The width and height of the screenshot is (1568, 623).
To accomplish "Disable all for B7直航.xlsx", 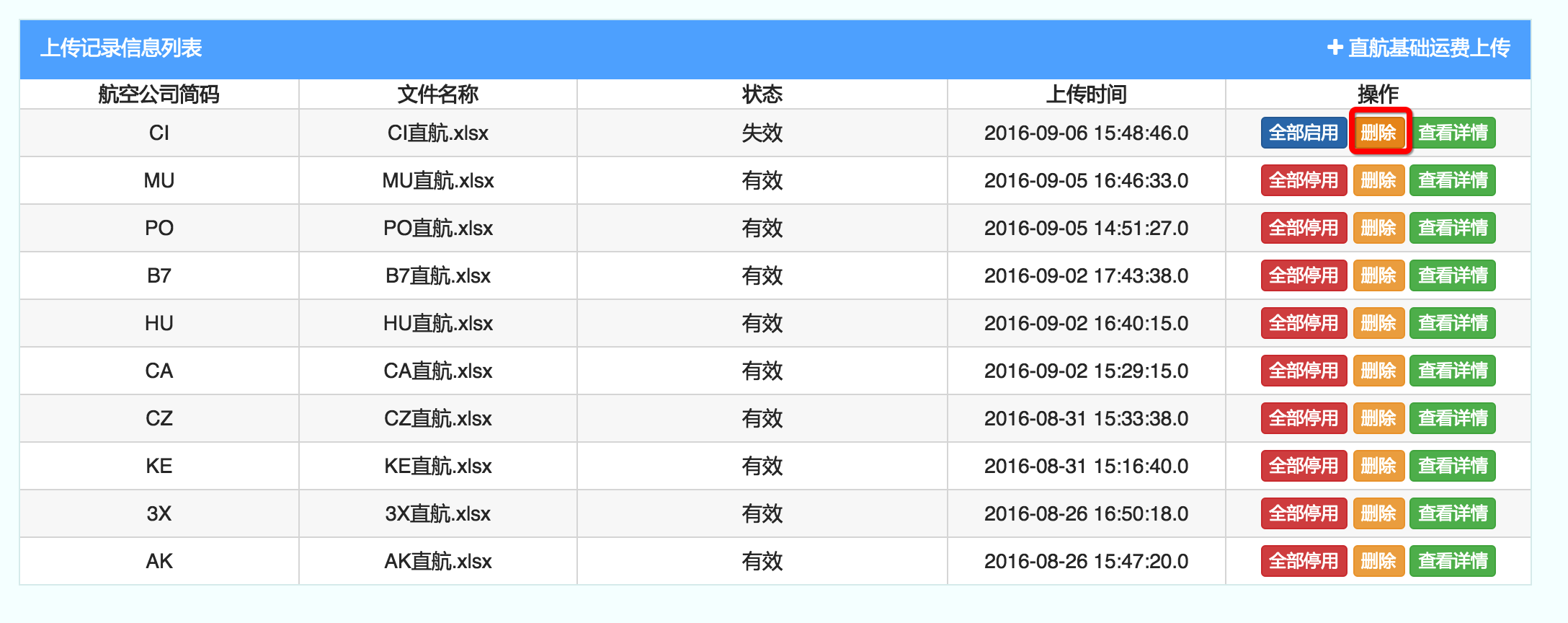I will [1303, 275].
